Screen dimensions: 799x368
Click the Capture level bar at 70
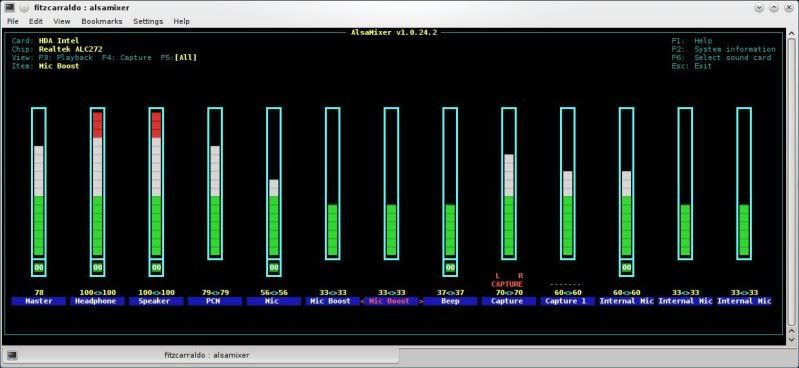(509, 183)
